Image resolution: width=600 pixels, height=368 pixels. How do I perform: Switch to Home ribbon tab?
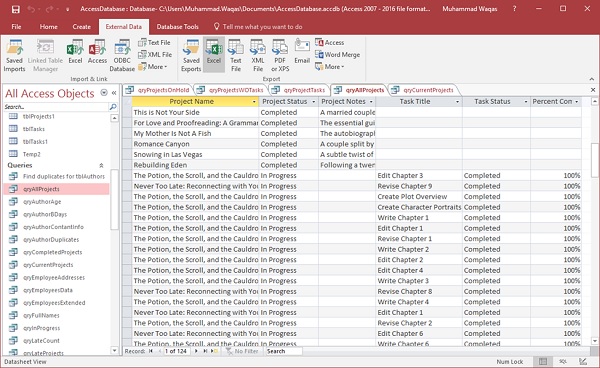(x=49, y=27)
